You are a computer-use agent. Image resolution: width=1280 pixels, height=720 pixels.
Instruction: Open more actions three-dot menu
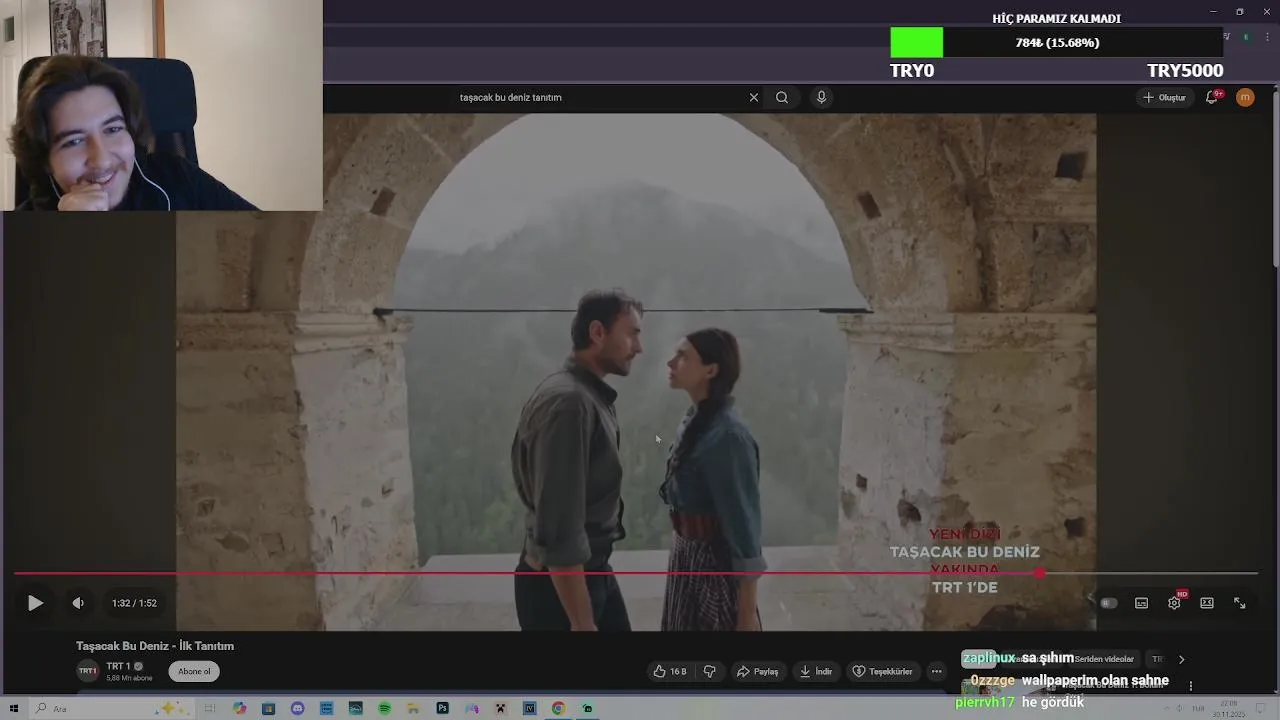(x=936, y=671)
